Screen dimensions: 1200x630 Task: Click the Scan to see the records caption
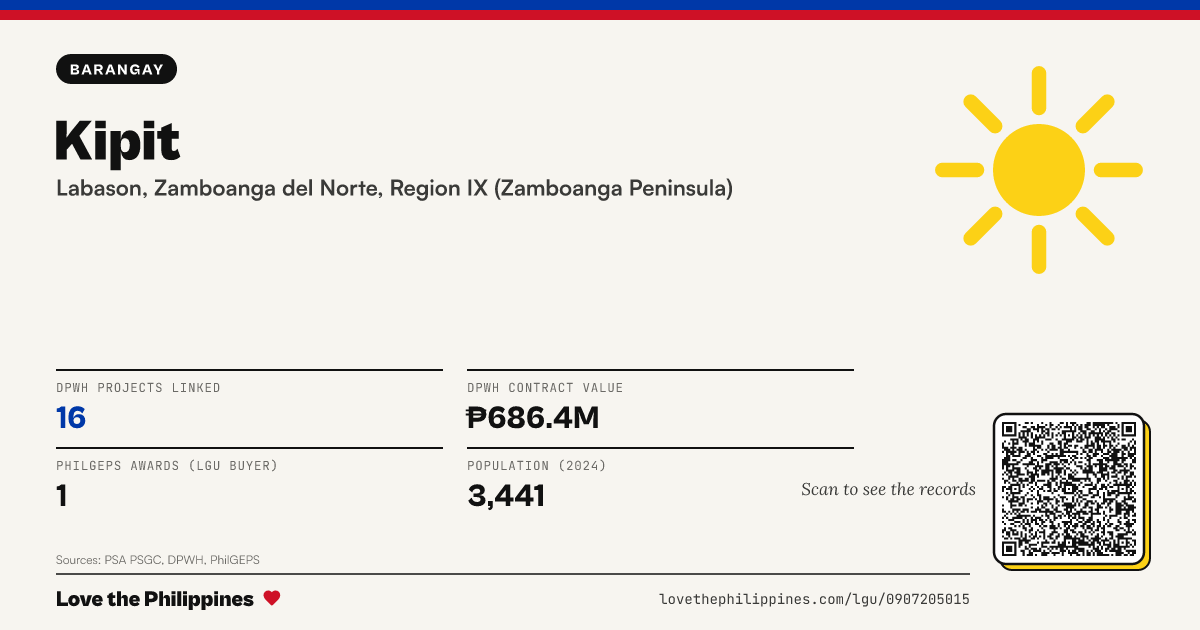(888, 489)
